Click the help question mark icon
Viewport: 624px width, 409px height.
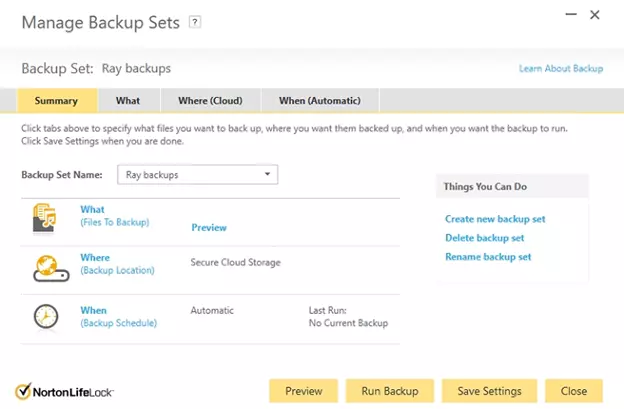(x=195, y=21)
